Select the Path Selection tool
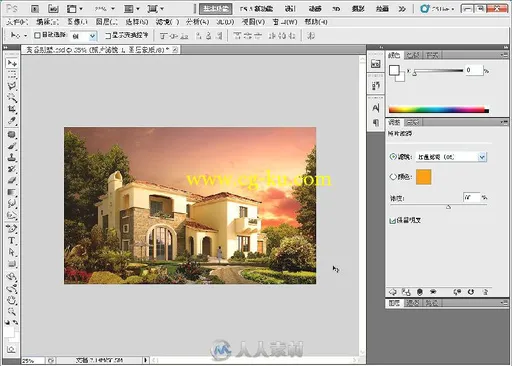512x366 pixels. (12, 252)
